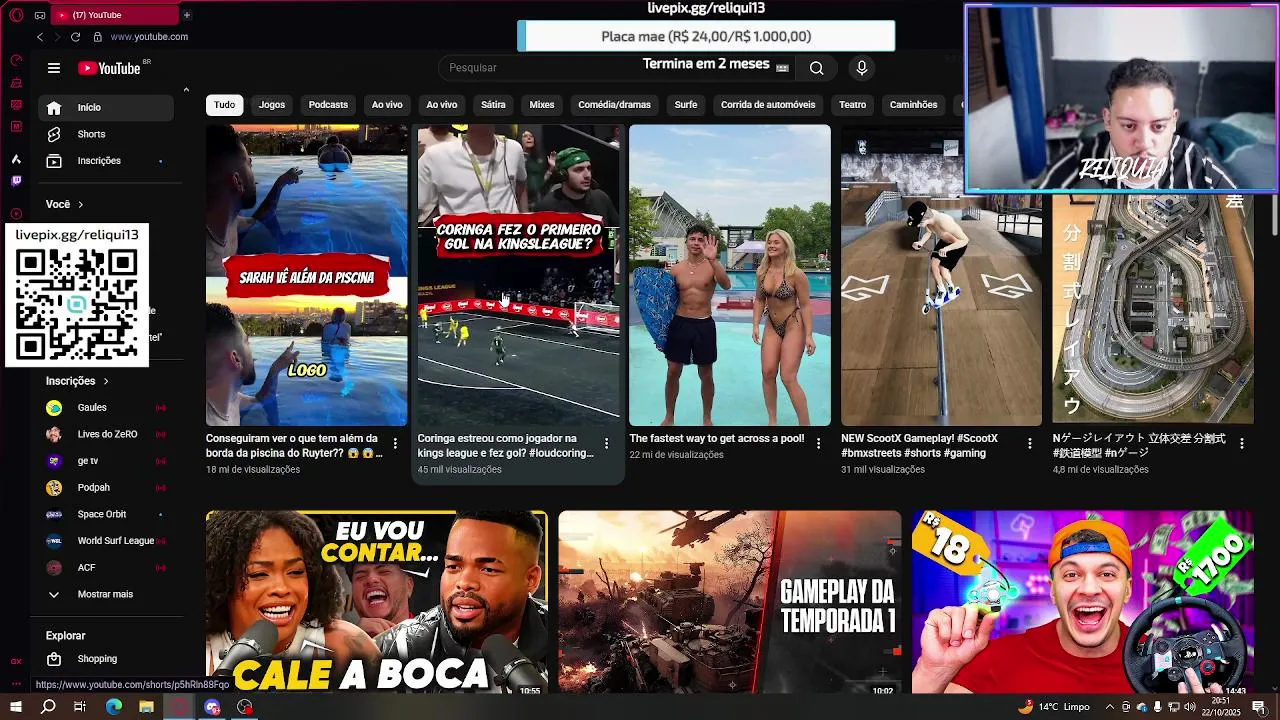
Task: Open options for the Coringa Kings League short
Action: [606, 443]
